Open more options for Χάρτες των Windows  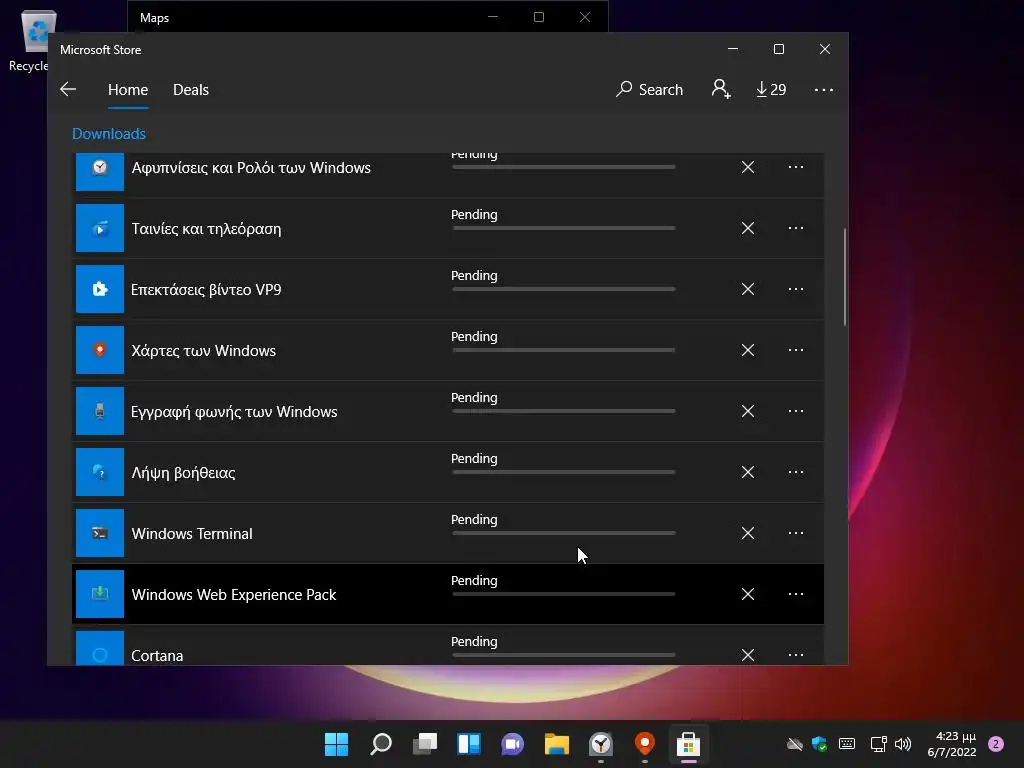(795, 350)
